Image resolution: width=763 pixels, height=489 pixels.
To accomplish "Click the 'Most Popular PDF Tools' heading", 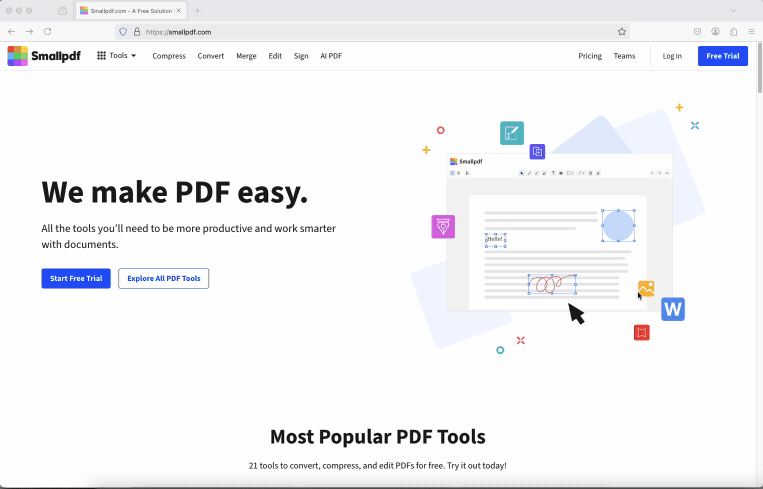I will click(378, 437).
